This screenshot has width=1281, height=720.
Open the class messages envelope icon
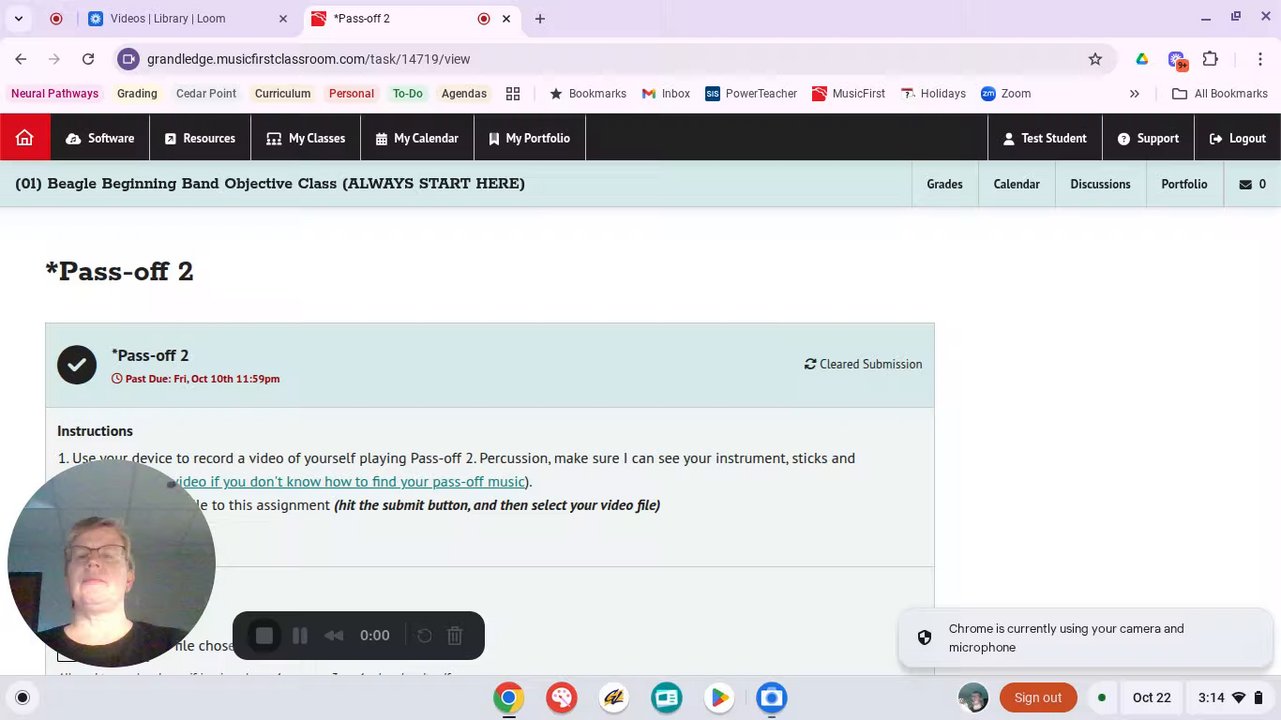[x=1252, y=184]
